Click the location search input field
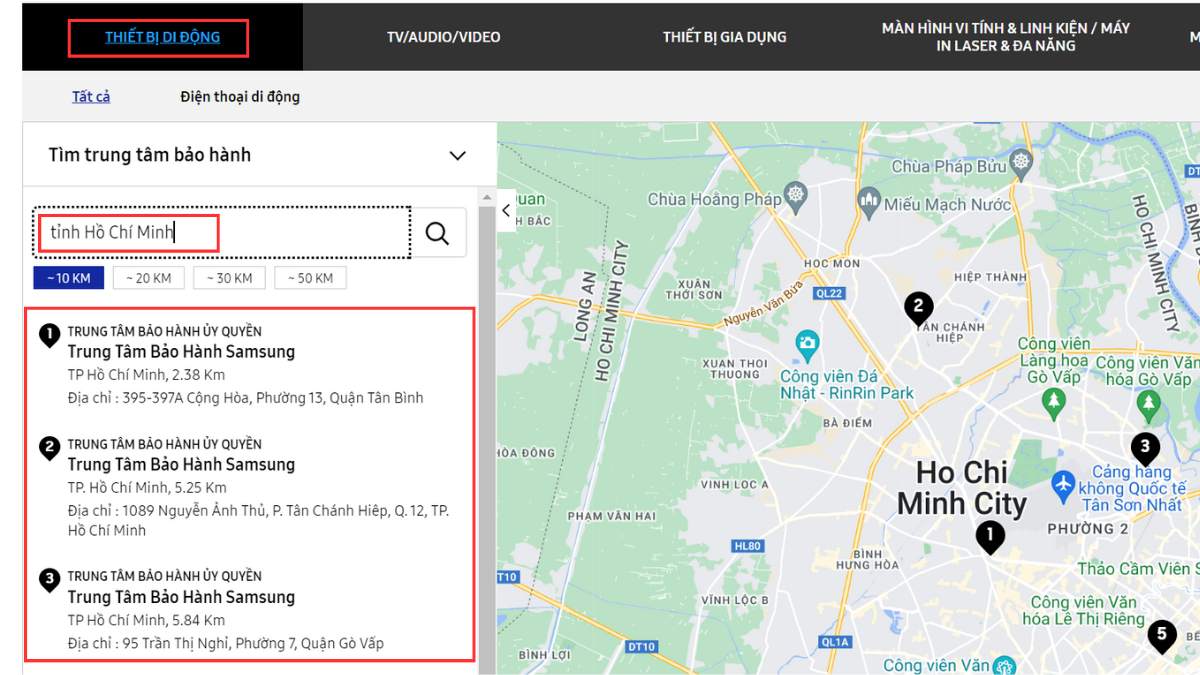This screenshot has width=1200, height=675. tap(222, 233)
